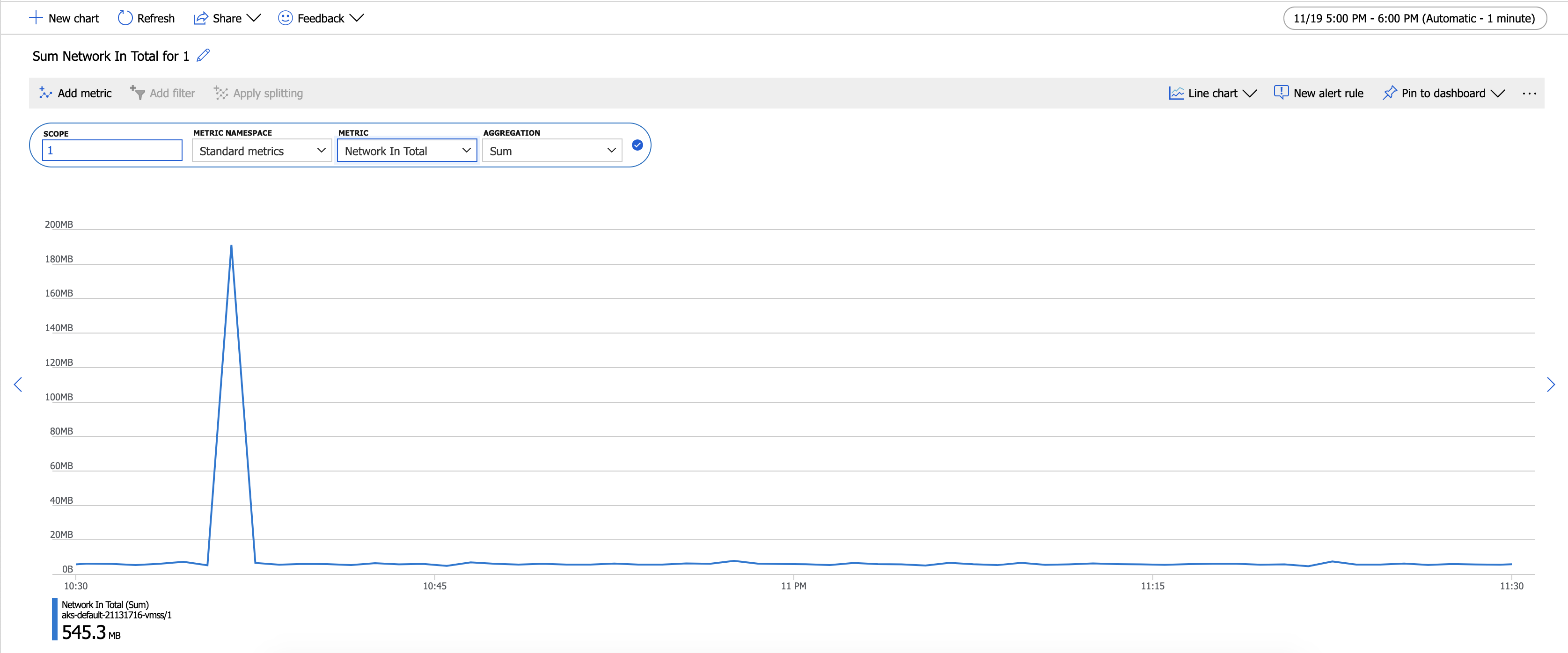Image resolution: width=1568 pixels, height=653 pixels.
Task: Expand the Metric Namespace dropdown
Action: [262, 150]
